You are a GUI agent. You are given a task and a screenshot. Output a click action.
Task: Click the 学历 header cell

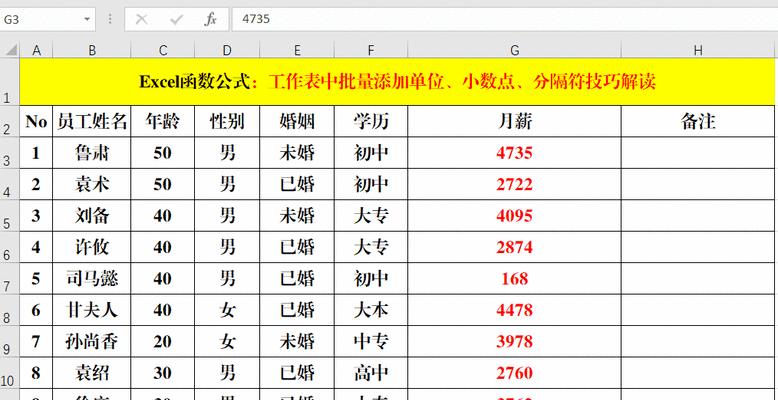pyautogui.click(x=371, y=121)
